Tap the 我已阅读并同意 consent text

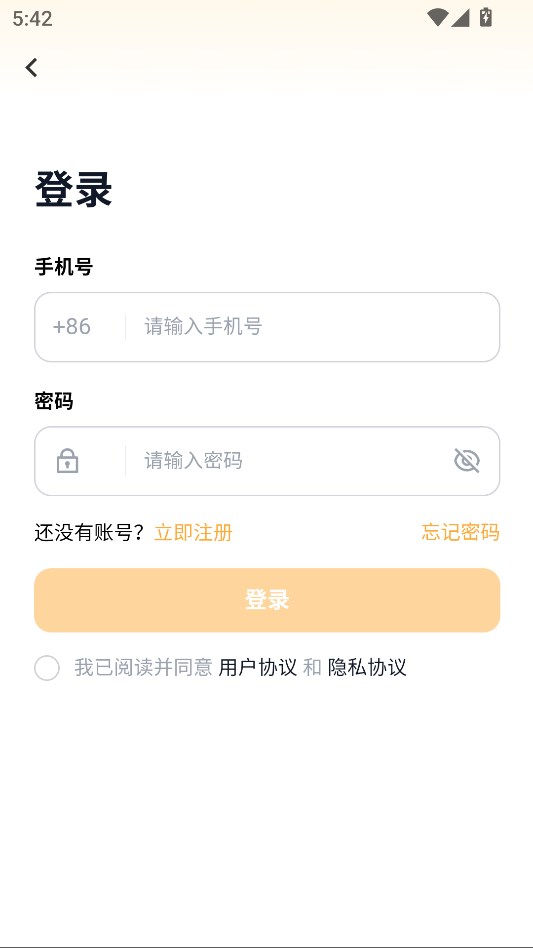(x=143, y=667)
